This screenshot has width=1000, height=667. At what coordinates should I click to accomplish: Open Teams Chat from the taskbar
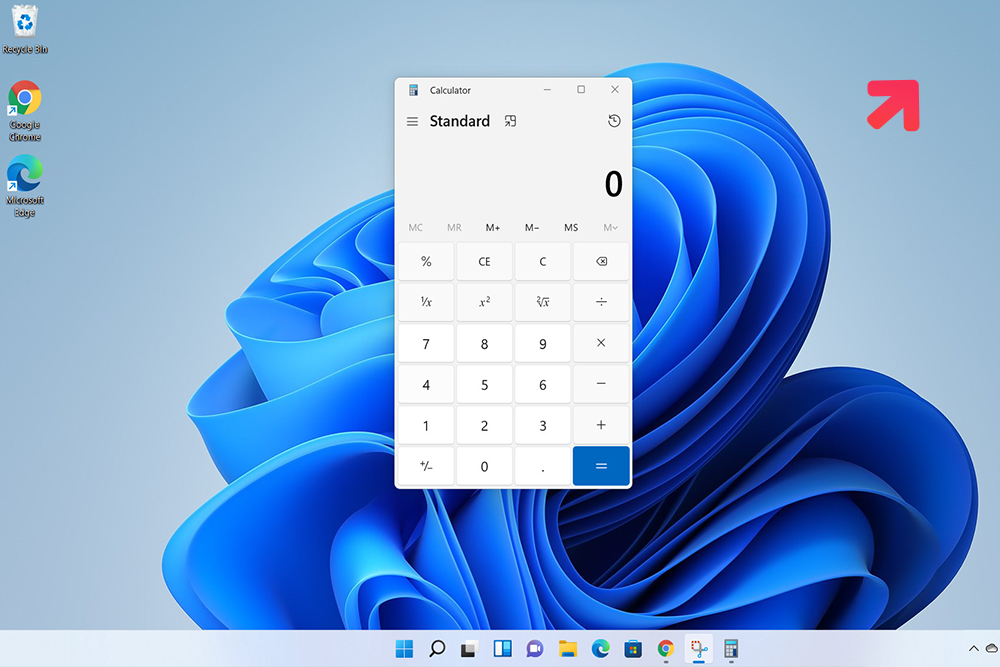coord(534,649)
